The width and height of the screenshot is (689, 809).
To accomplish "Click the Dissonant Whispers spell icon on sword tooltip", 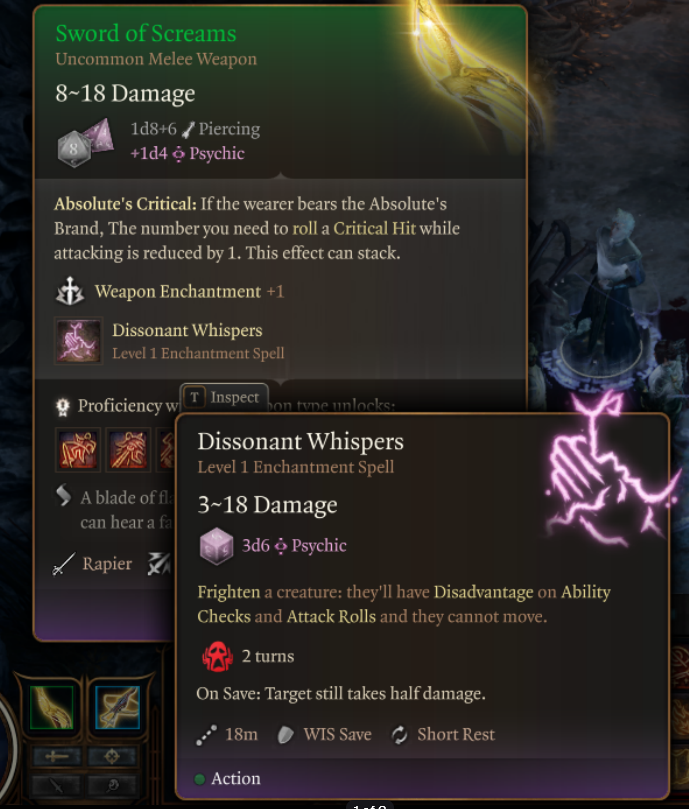I will tap(78, 341).
